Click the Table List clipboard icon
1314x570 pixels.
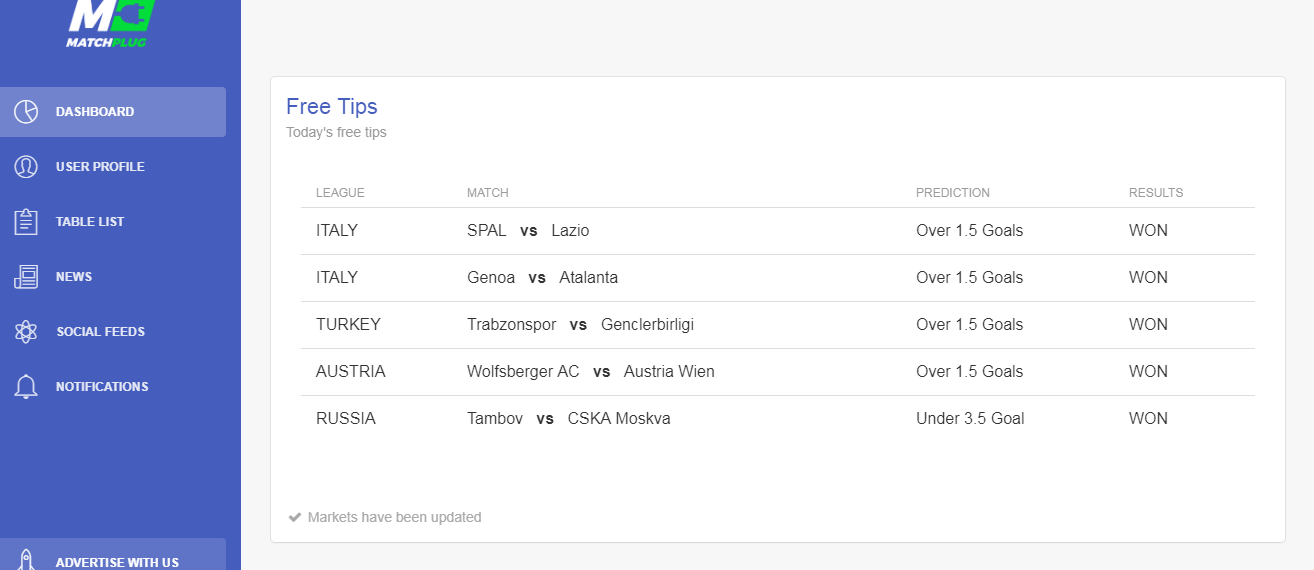tap(26, 222)
